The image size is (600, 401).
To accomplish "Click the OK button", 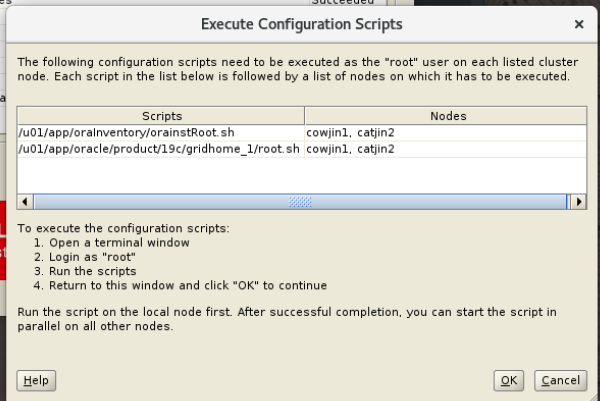I will coord(509,380).
